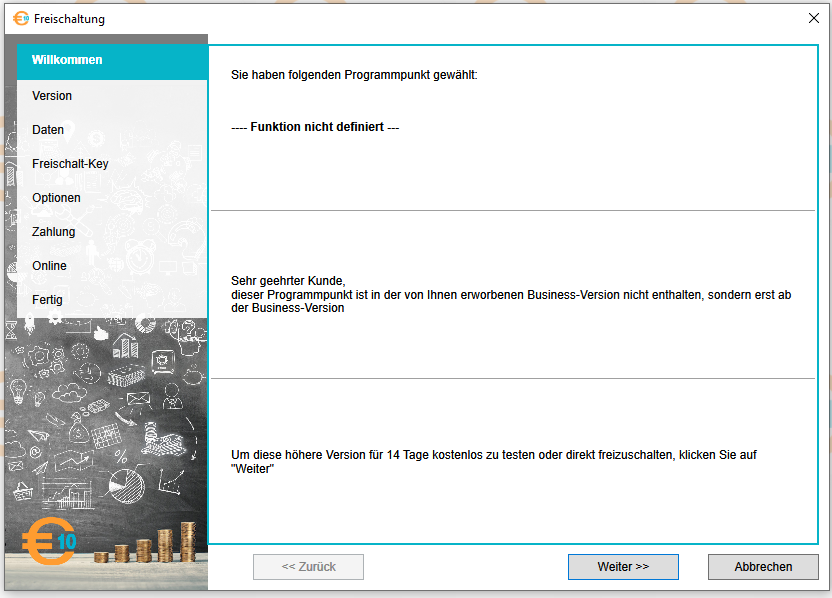Go to the Daten step
Screen dimensions: 832x598
(x=48, y=130)
